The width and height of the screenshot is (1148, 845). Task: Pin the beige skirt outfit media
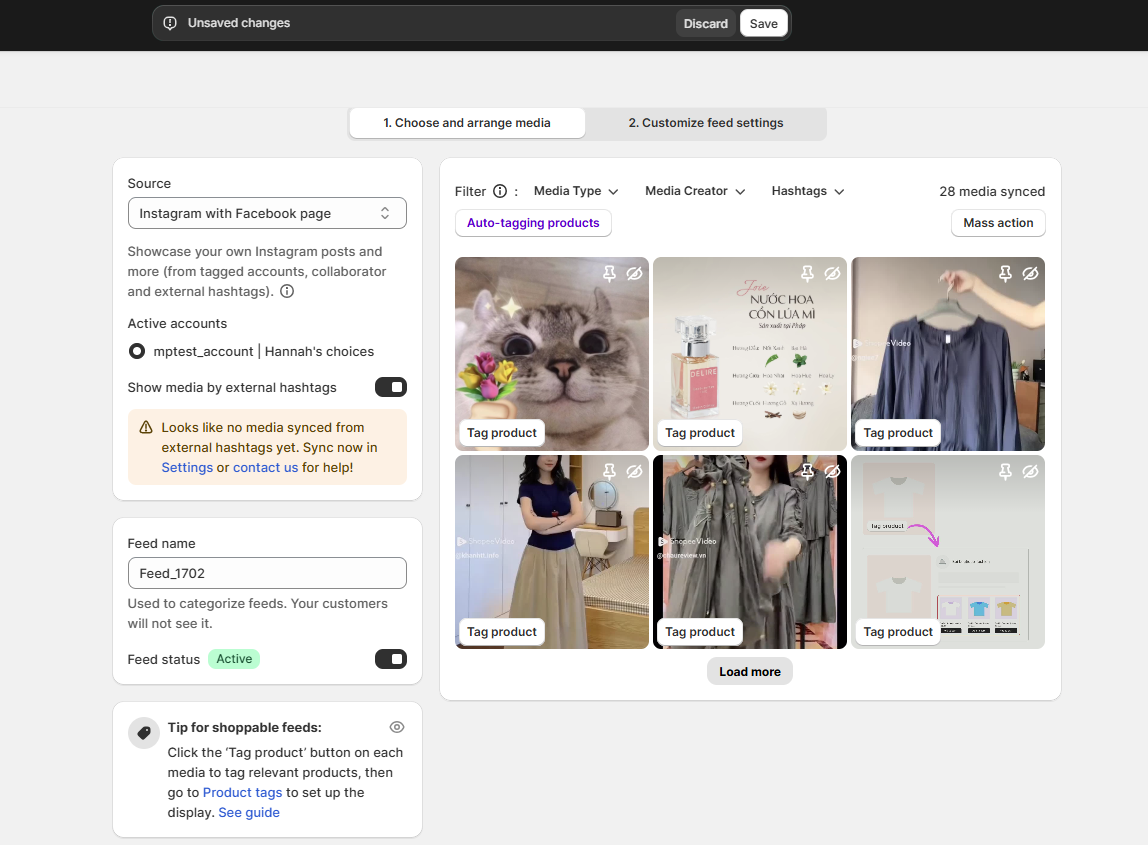(x=610, y=471)
